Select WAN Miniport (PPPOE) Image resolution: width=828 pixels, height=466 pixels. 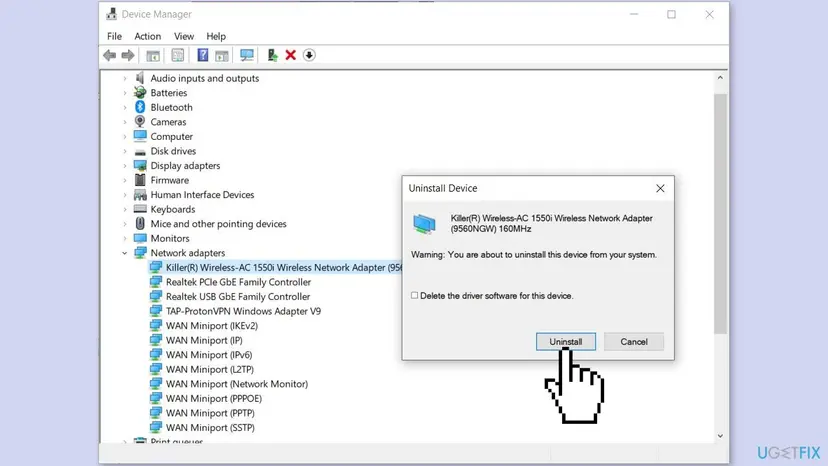click(213, 398)
